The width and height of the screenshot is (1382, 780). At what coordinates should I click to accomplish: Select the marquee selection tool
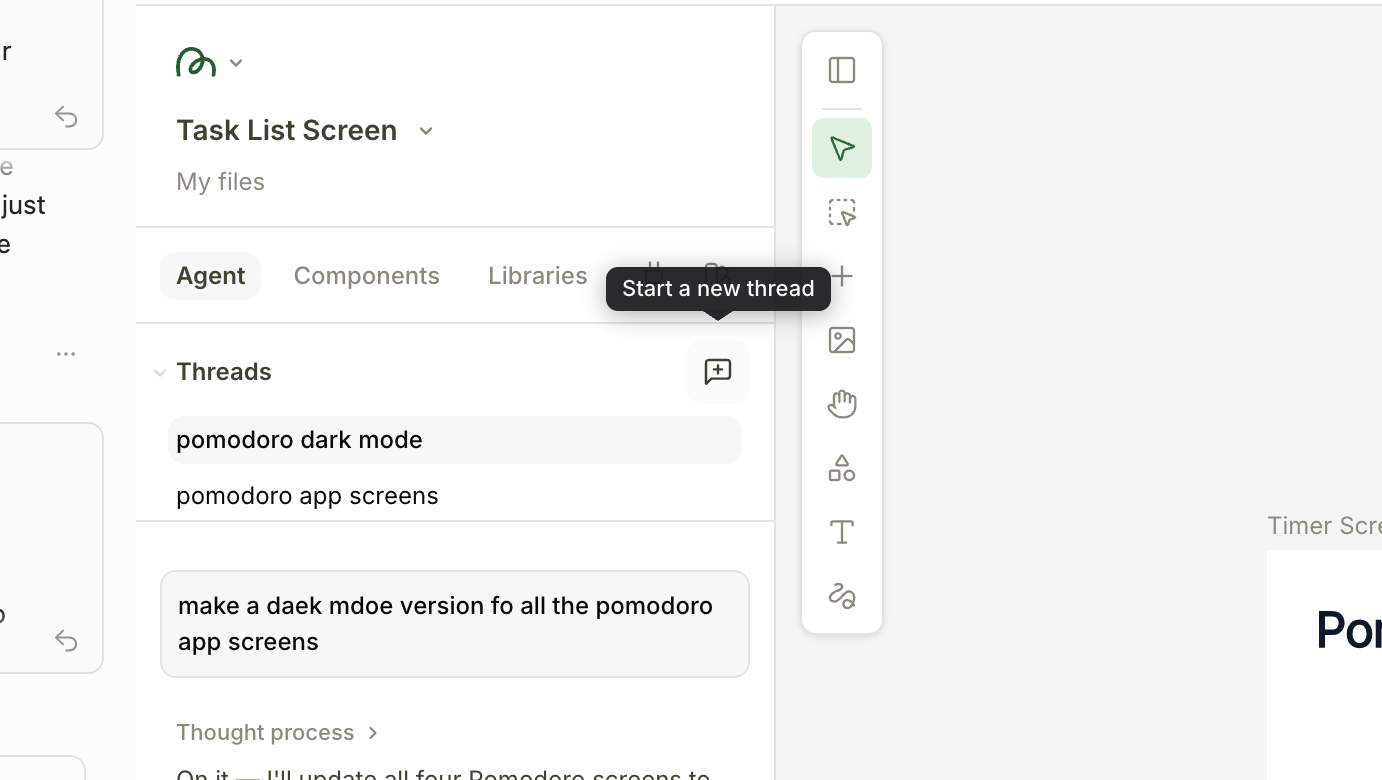click(x=842, y=212)
